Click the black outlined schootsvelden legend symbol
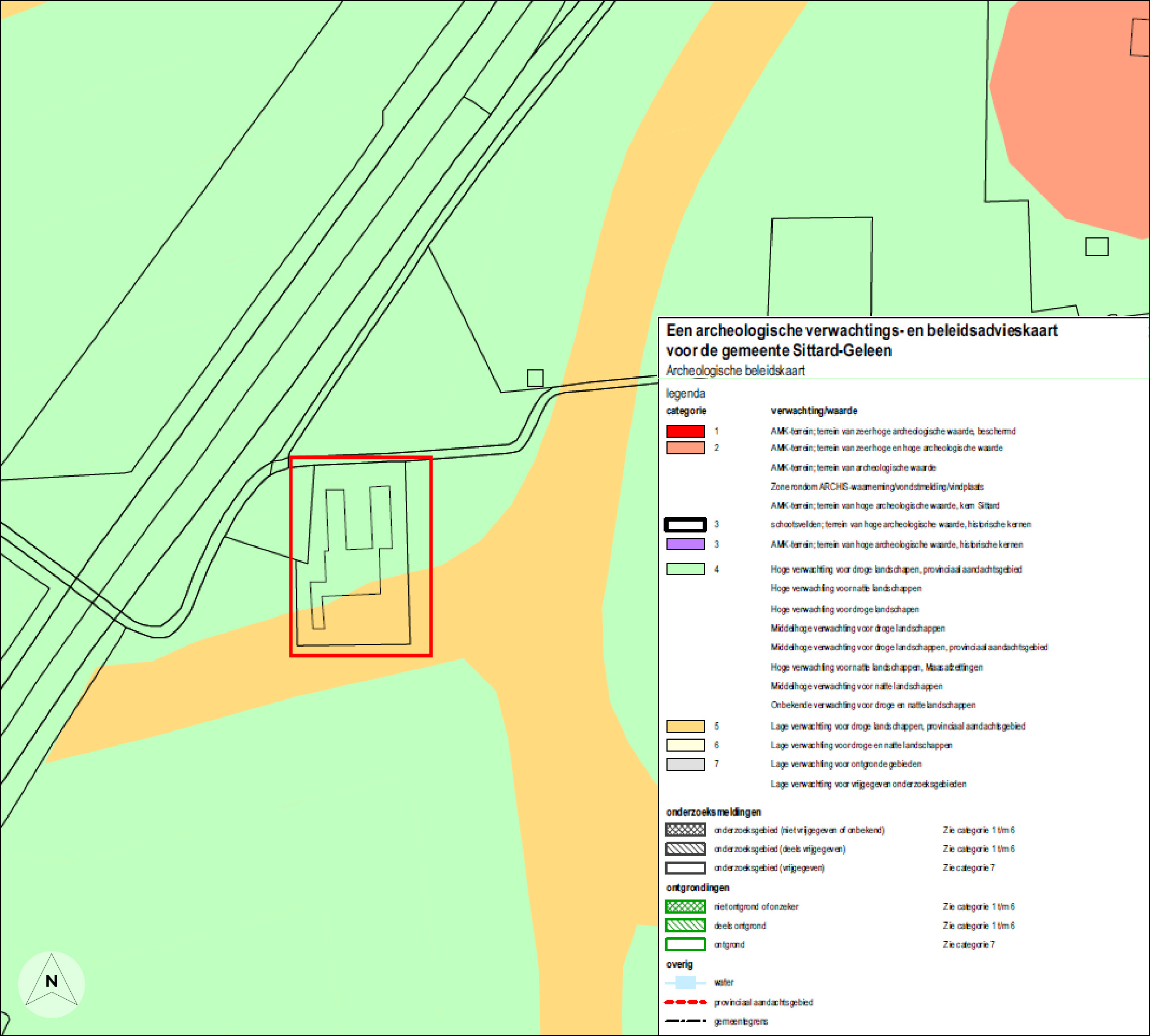1150x1036 pixels. pos(685,525)
